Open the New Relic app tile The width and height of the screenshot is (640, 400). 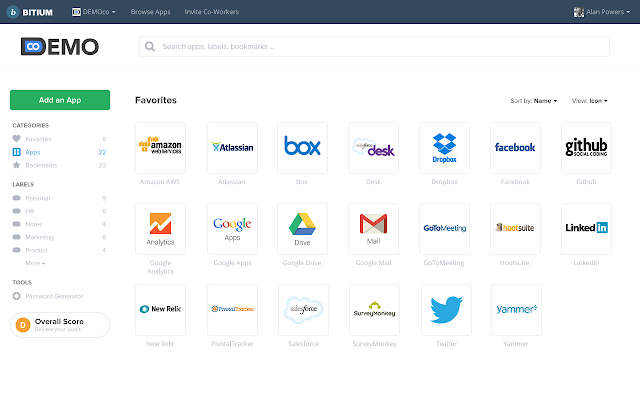click(160, 310)
